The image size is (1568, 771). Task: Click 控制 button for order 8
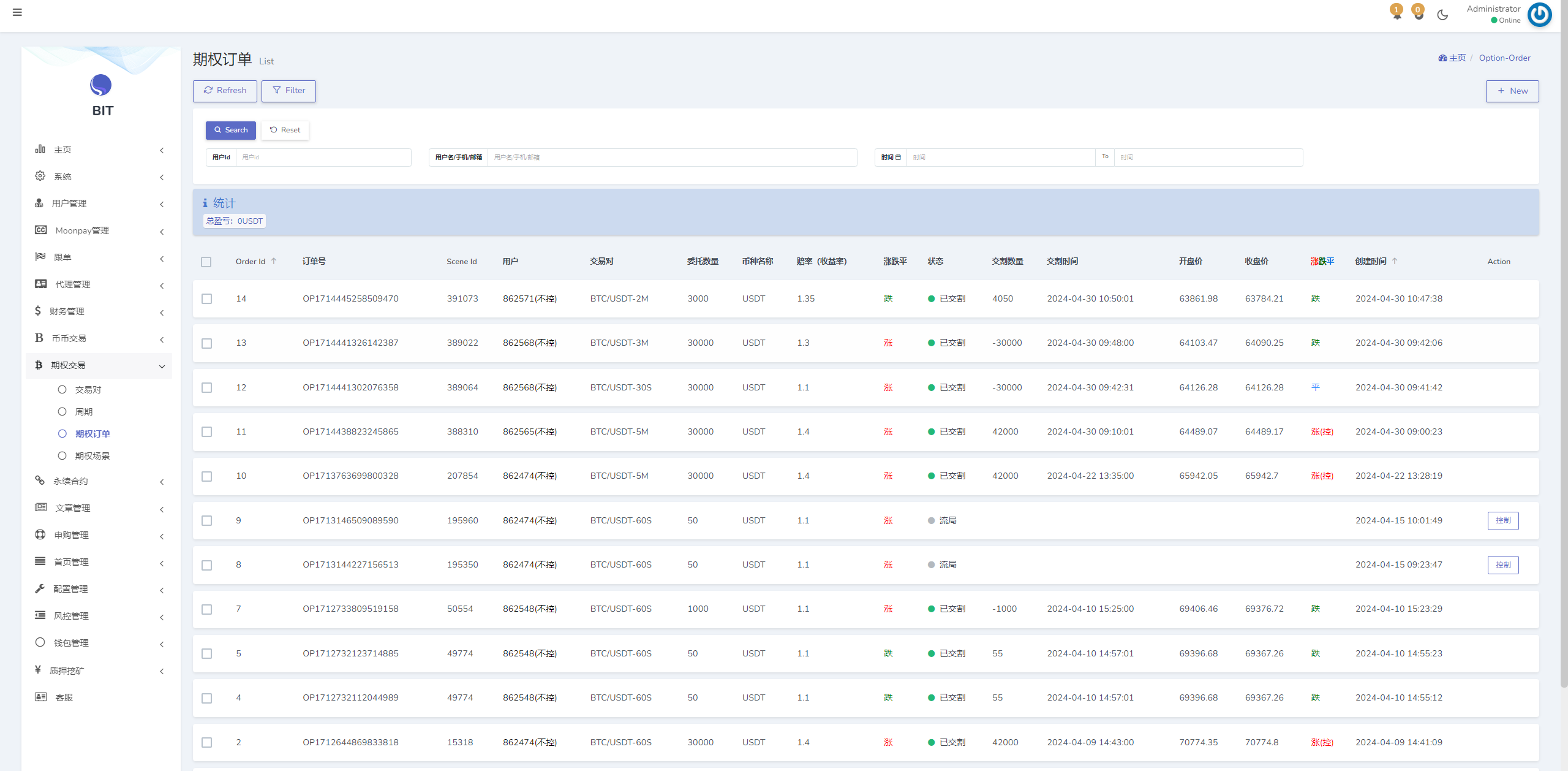pos(1502,565)
